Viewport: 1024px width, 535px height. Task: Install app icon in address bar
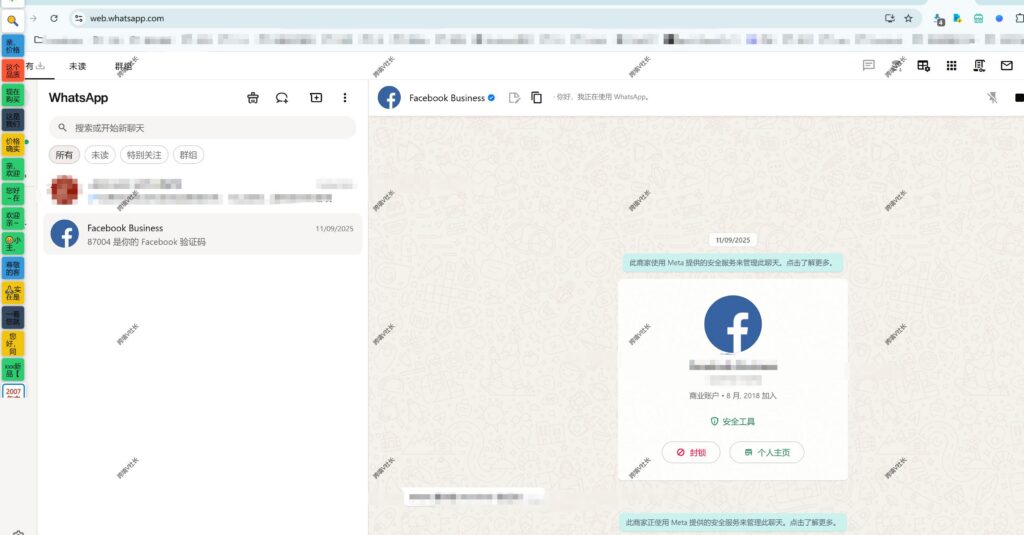pos(889,18)
